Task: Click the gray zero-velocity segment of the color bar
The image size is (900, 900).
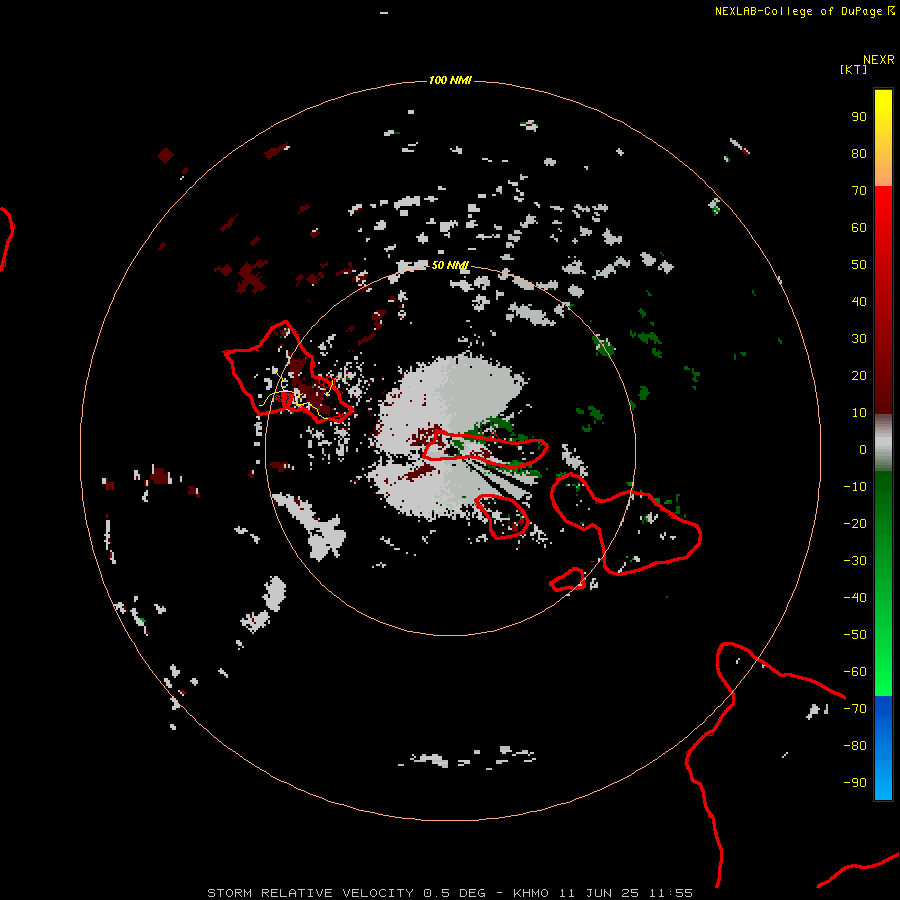Action: point(883,443)
